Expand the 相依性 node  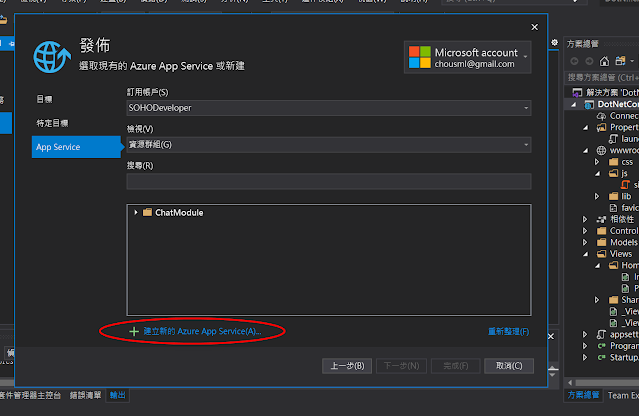(x=585, y=219)
